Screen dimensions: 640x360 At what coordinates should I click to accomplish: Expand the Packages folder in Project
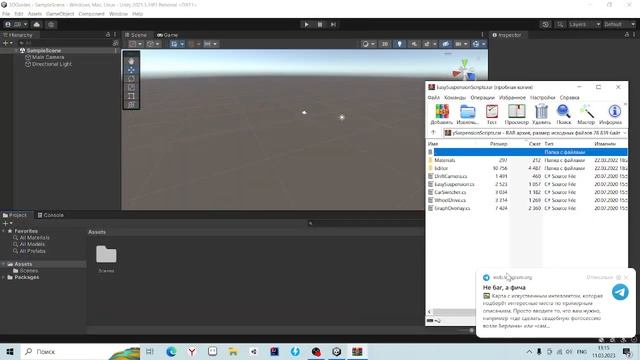point(4,277)
